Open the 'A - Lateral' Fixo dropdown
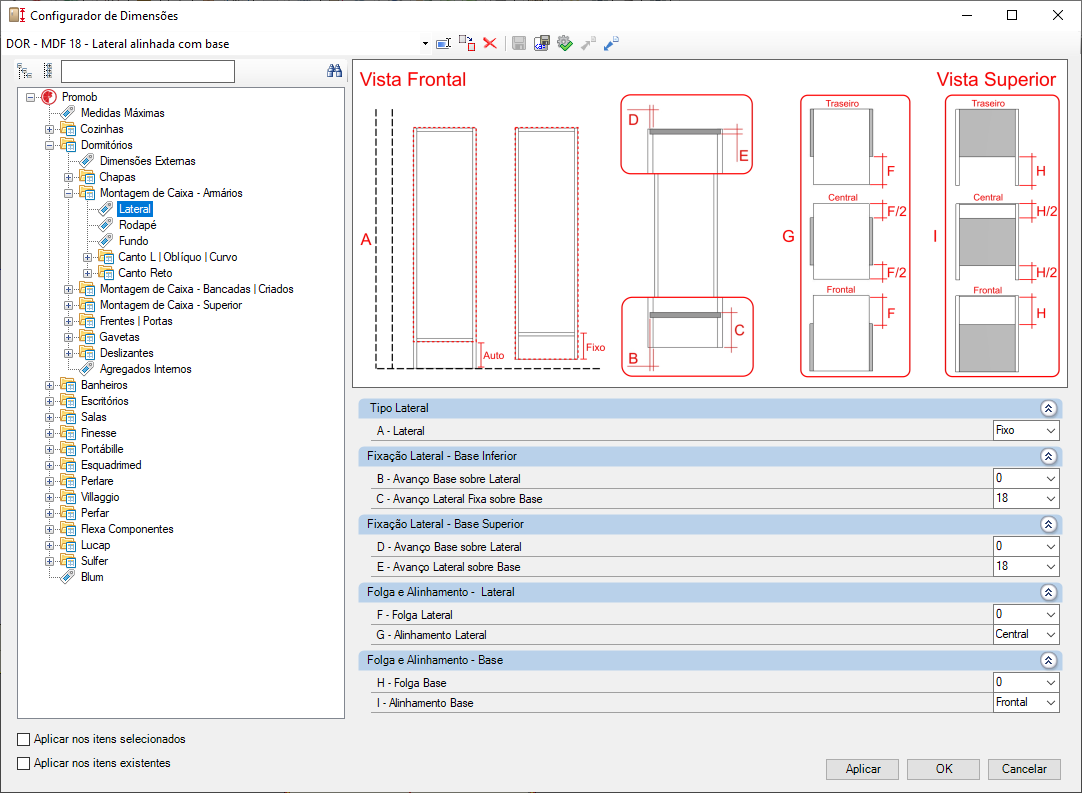 pos(1026,431)
